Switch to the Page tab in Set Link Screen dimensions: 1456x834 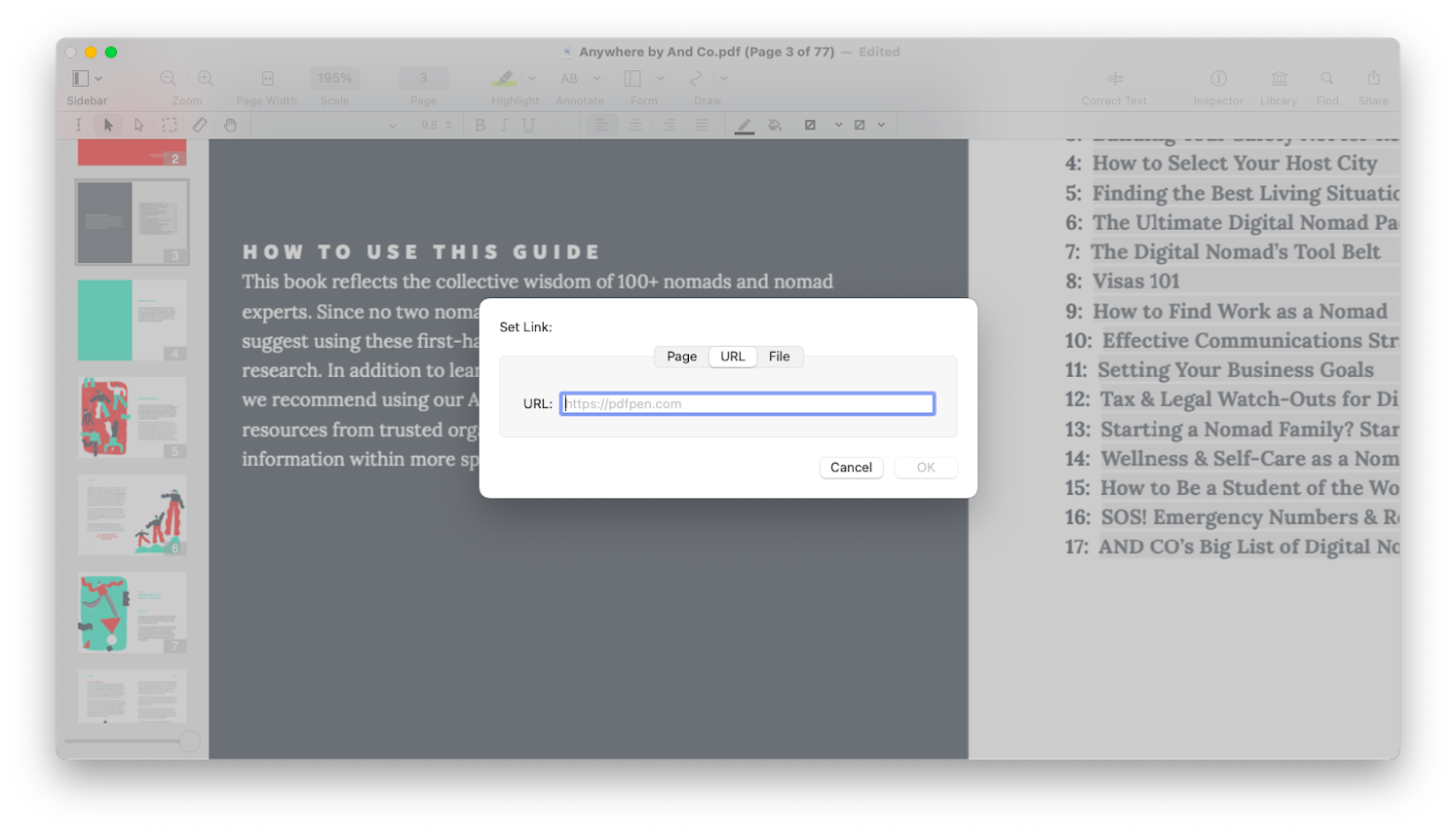pyautogui.click(x=681, y=357)
